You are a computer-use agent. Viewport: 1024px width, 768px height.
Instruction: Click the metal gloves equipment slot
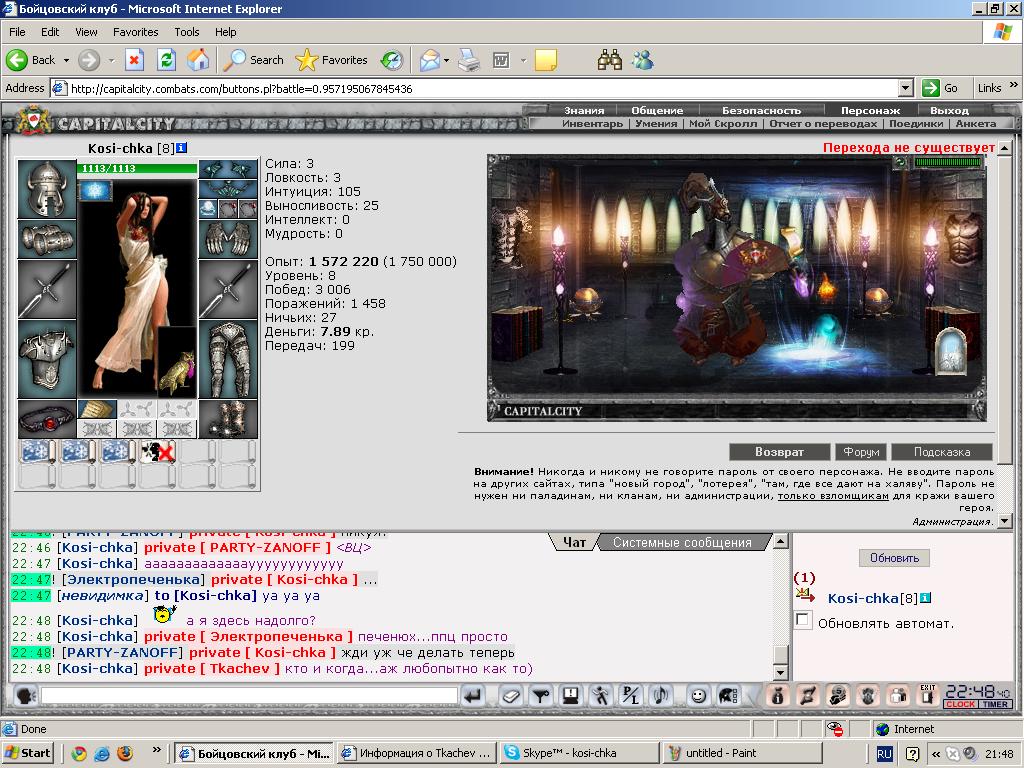(x=228, y=239)
